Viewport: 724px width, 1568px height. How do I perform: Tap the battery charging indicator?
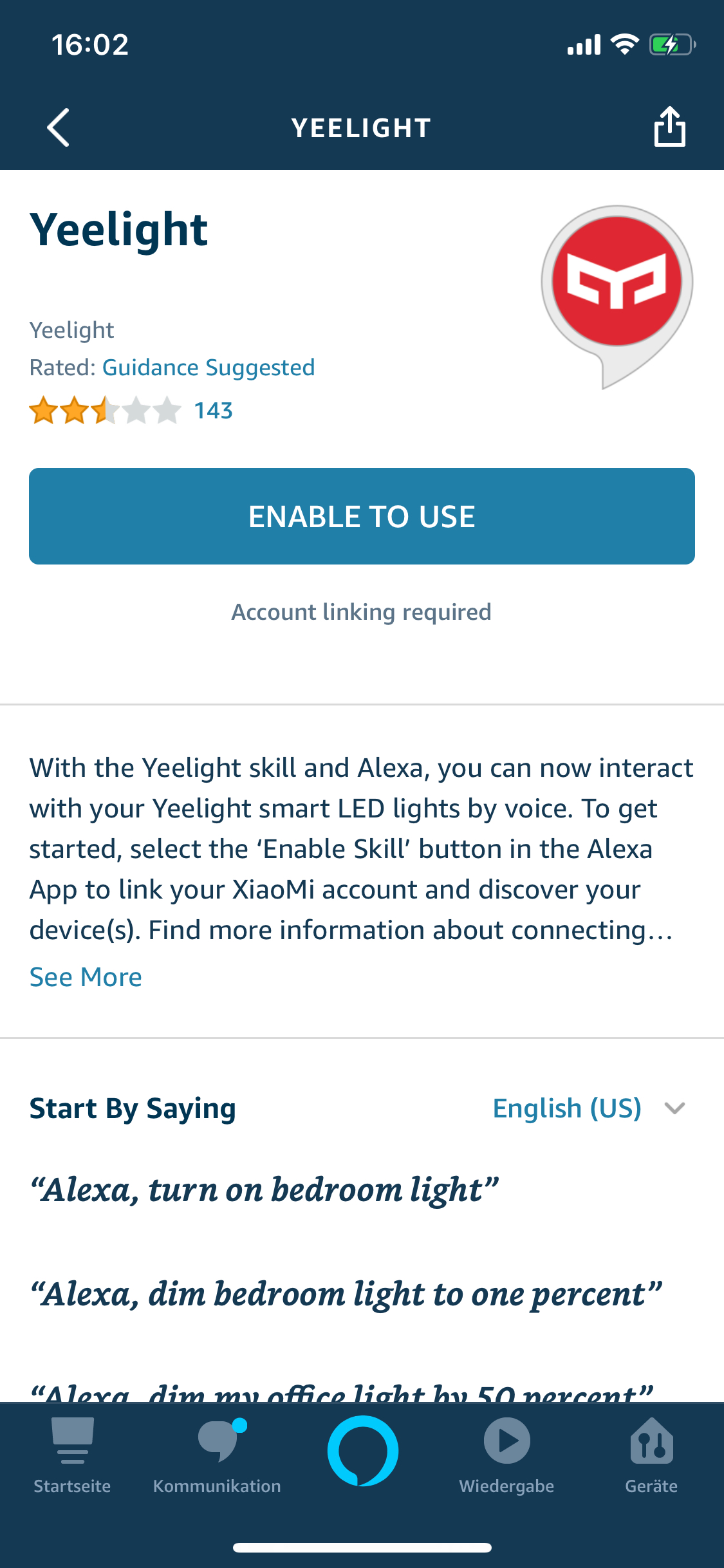coord(673,43)
